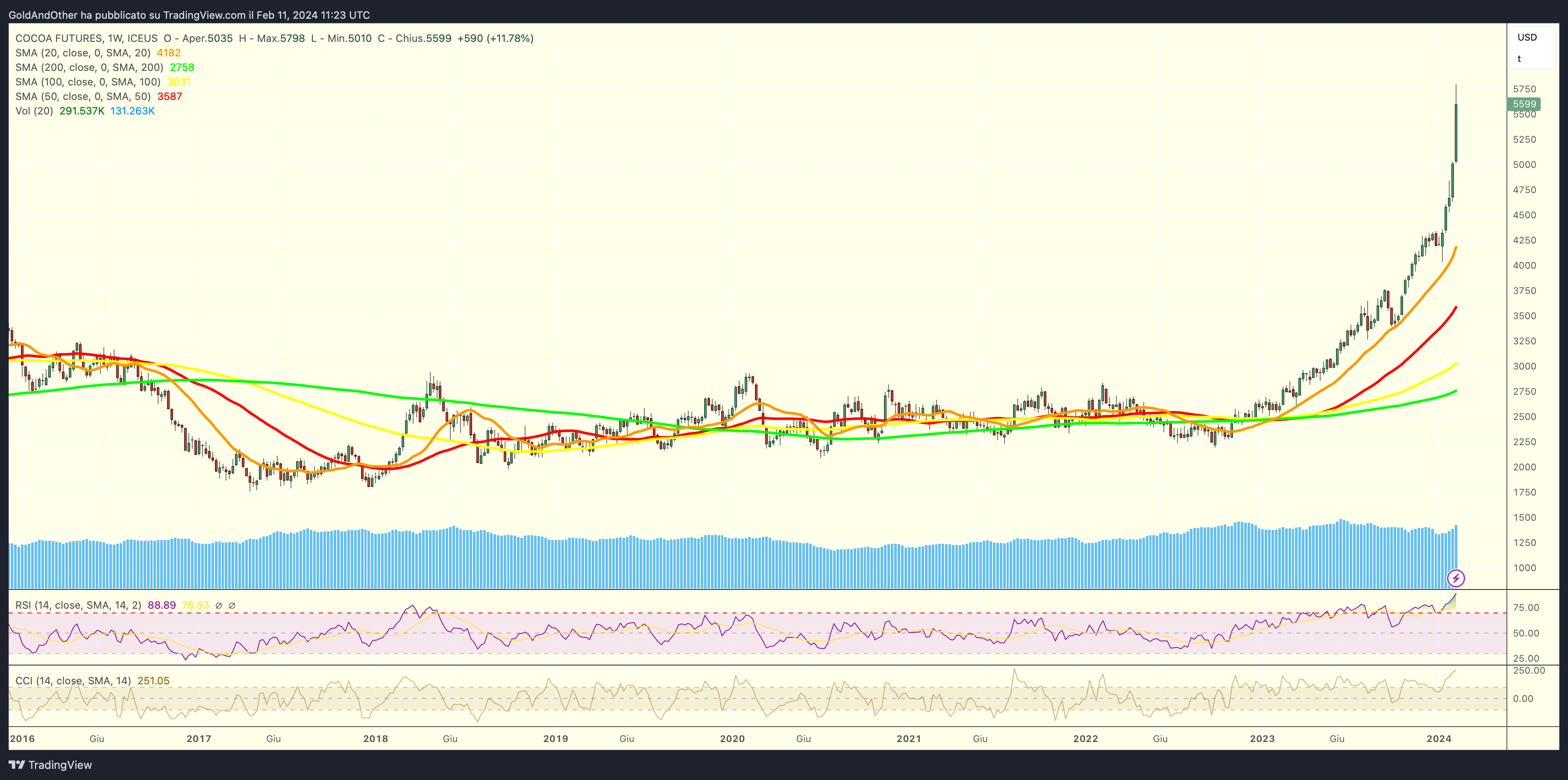The width and height of the screenshot is (1568, 780).
Task: Click the 2016 time axis label
Action: [23, 739]
